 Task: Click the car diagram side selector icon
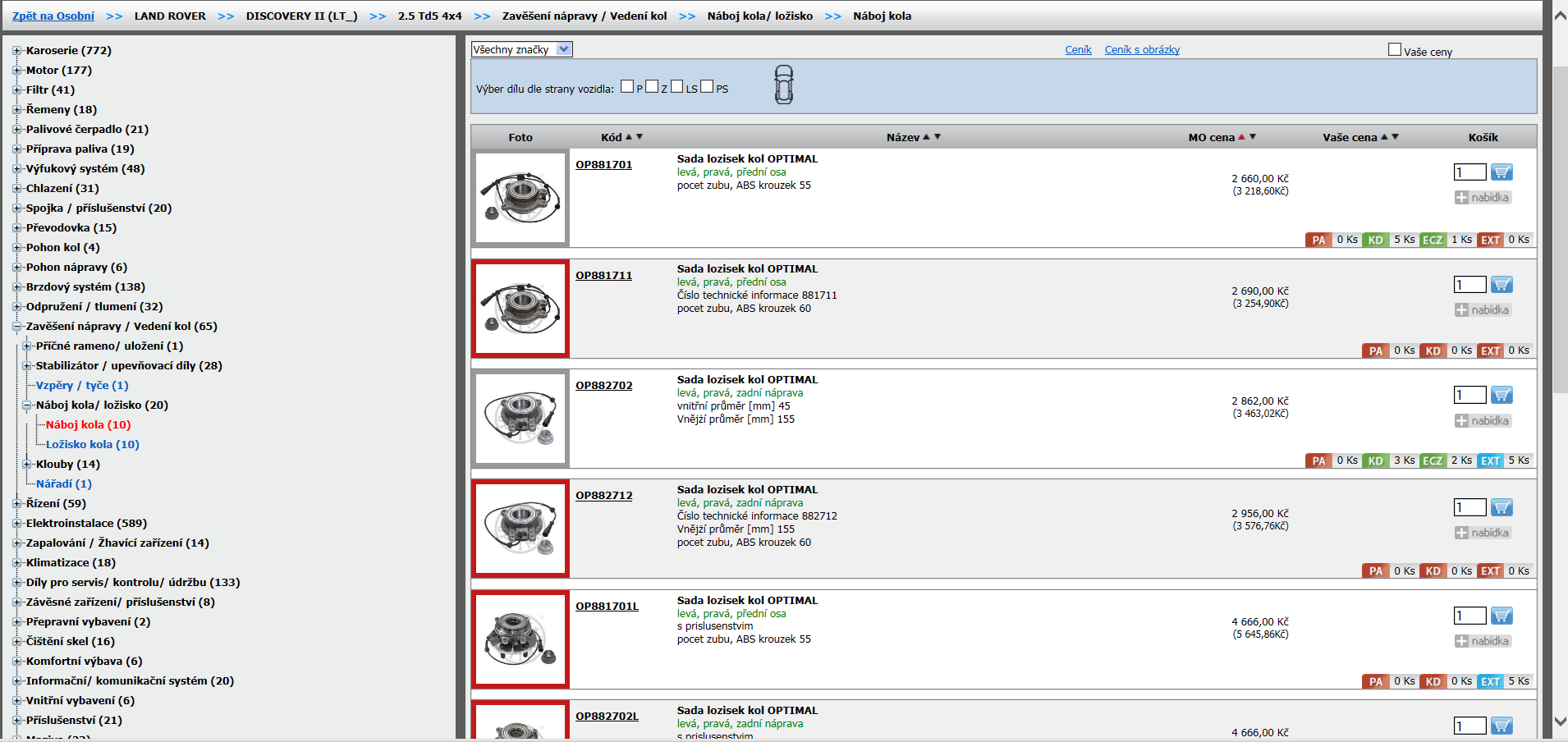coord(784,85)
